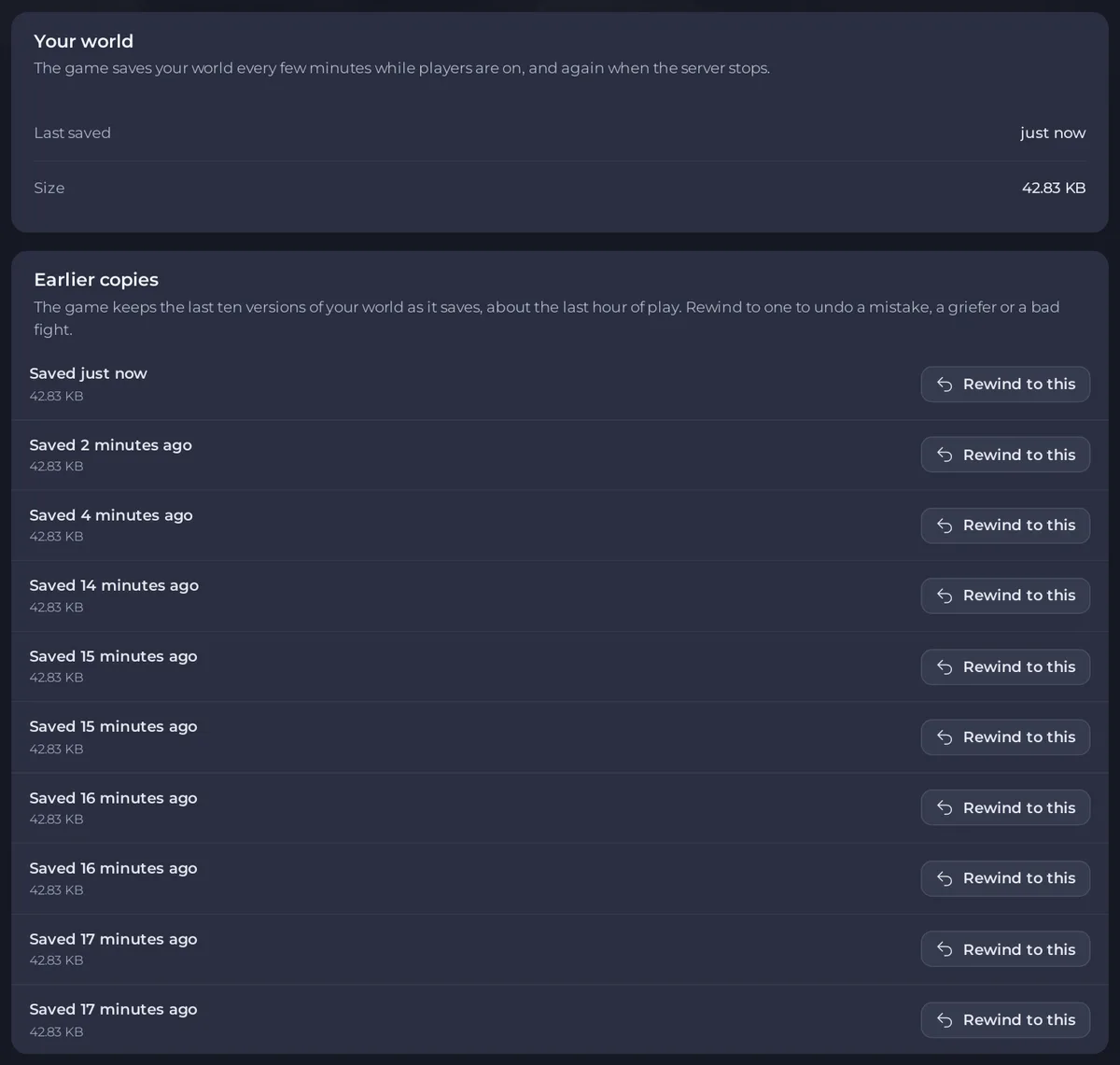Click the "Saved just now" entry title
1120x1065 pixels.
point(89,373)
